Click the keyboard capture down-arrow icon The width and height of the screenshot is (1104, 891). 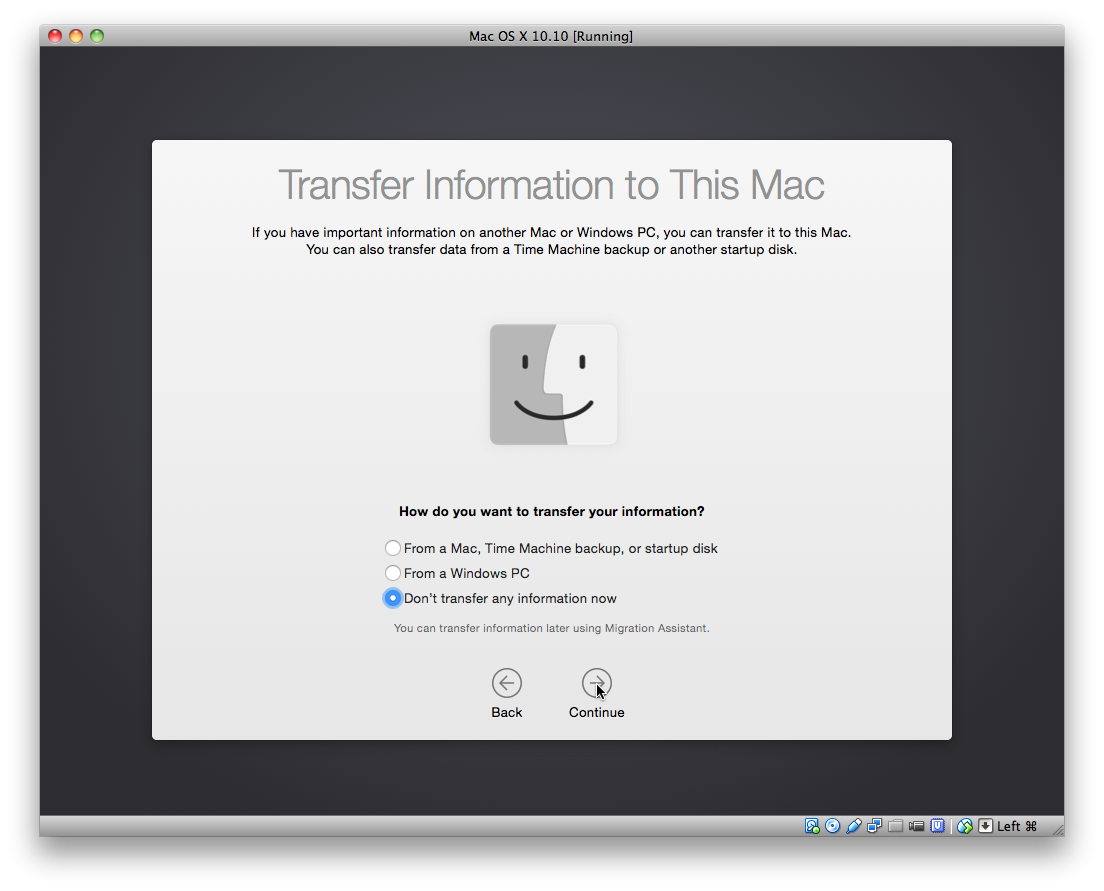[x=986, y=826]
